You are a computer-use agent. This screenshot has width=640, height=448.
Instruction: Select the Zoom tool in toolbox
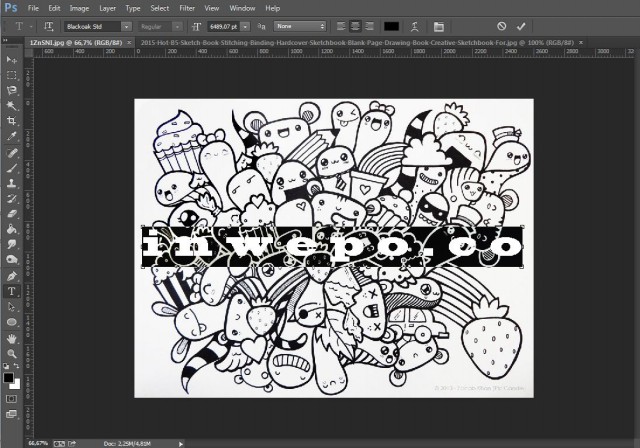click(12, 353)
